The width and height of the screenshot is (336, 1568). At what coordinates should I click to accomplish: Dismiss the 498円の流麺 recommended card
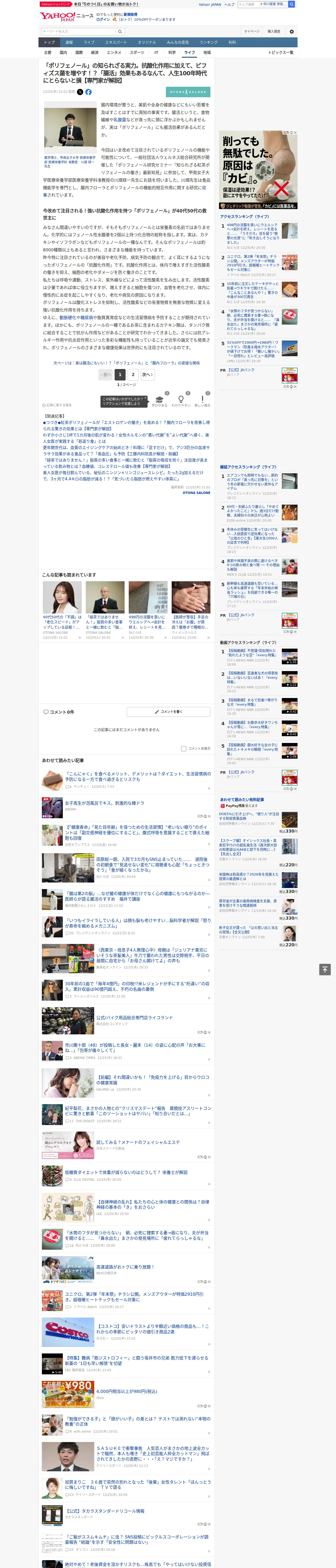coord(165,638)
